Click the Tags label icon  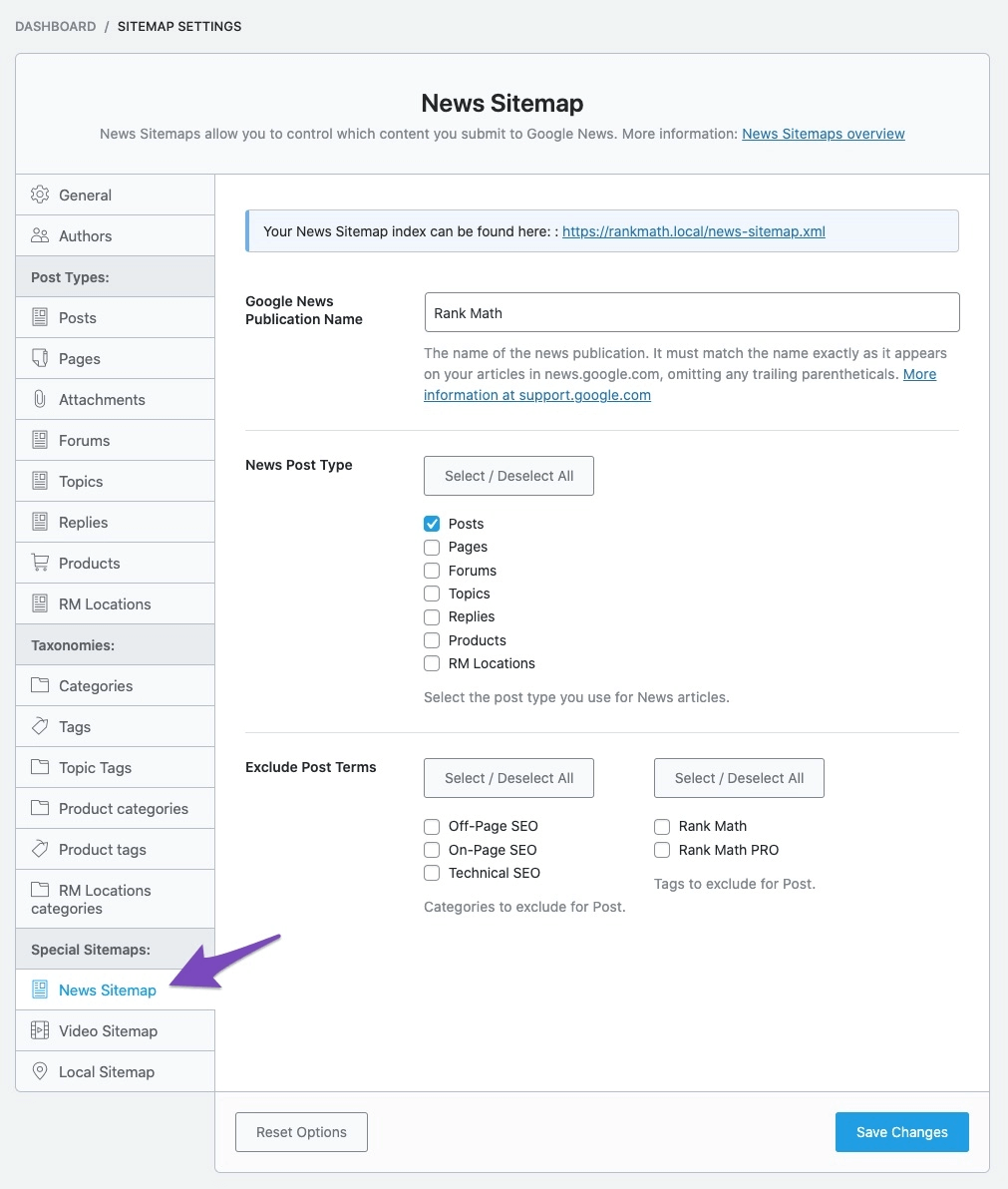(x=40, y=726)
